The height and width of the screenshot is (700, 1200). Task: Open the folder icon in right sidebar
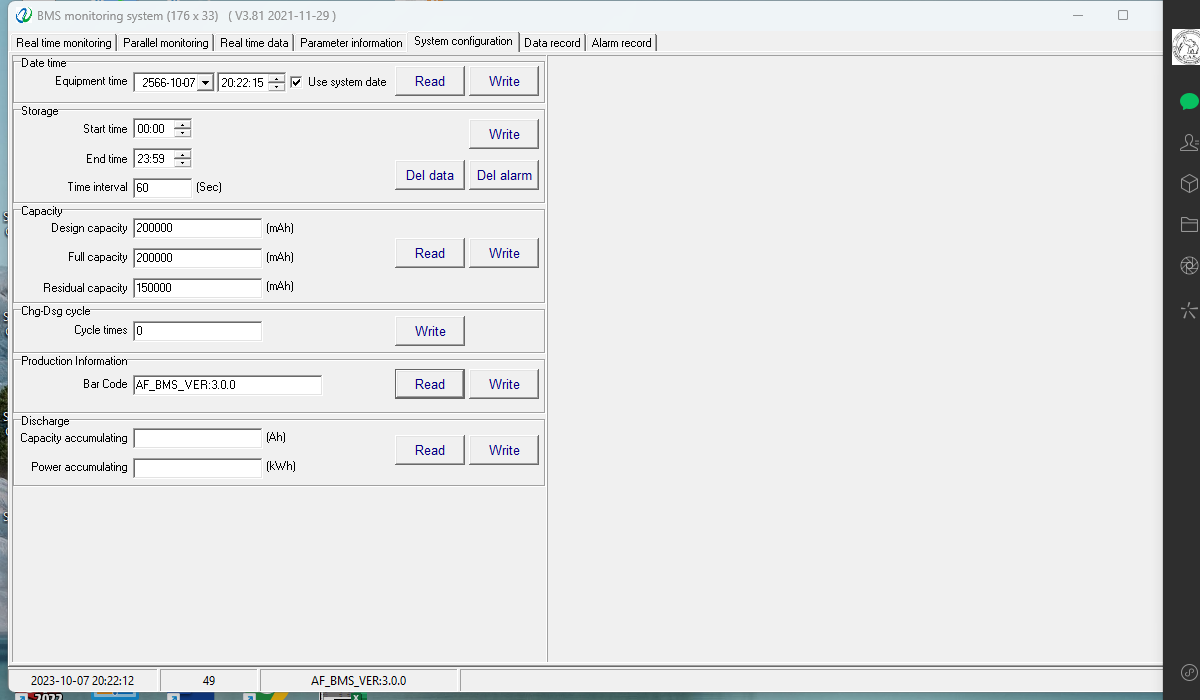1189,224
